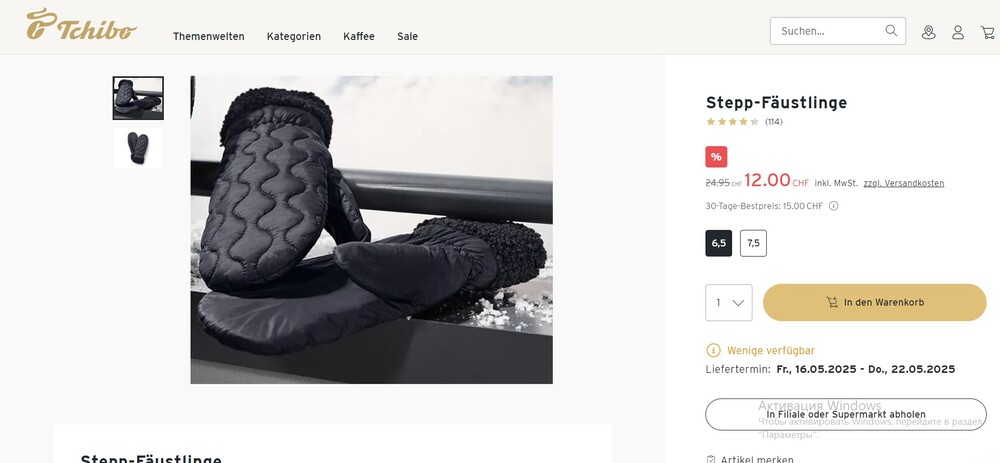This screenshot has height=463, width=1000.
Task: Open the zzgl. Versandkosten link
Action: point(904,183)
